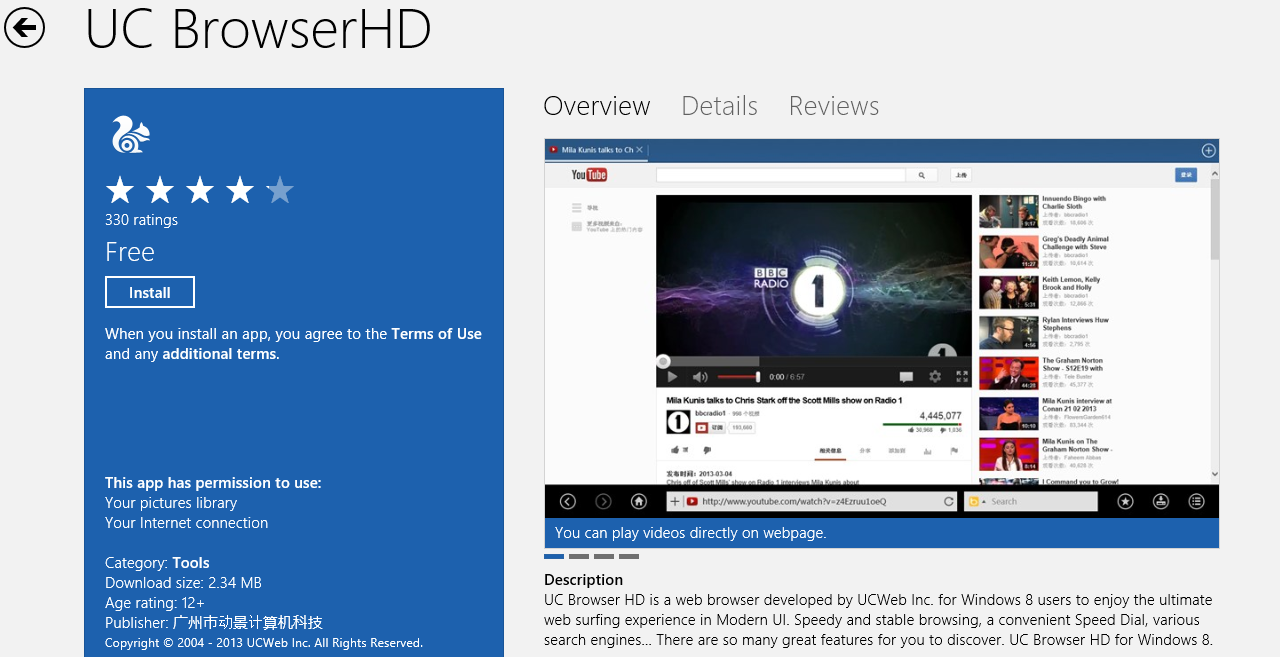The width and height of the screenshot is (1280, 657).
Task: Select the first blue screenshot page indicator
Action: [x=554, y=556]
